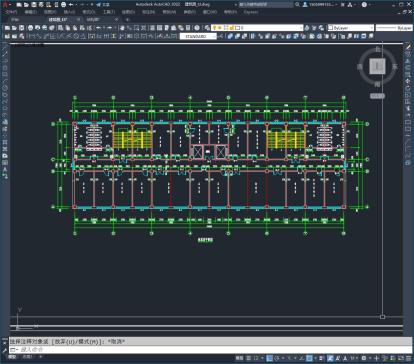Select the Insert Block tool
This screenshot has height=364, width=414.
coord(5,121)
